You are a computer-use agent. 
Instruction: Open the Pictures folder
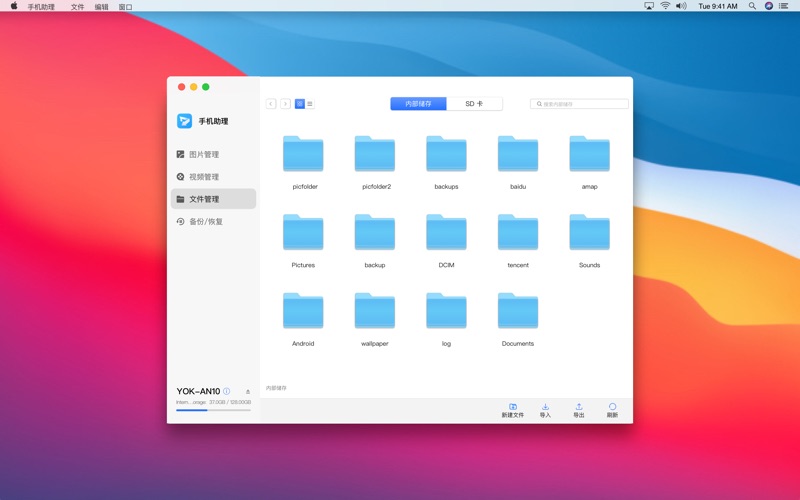pos(303,232)
